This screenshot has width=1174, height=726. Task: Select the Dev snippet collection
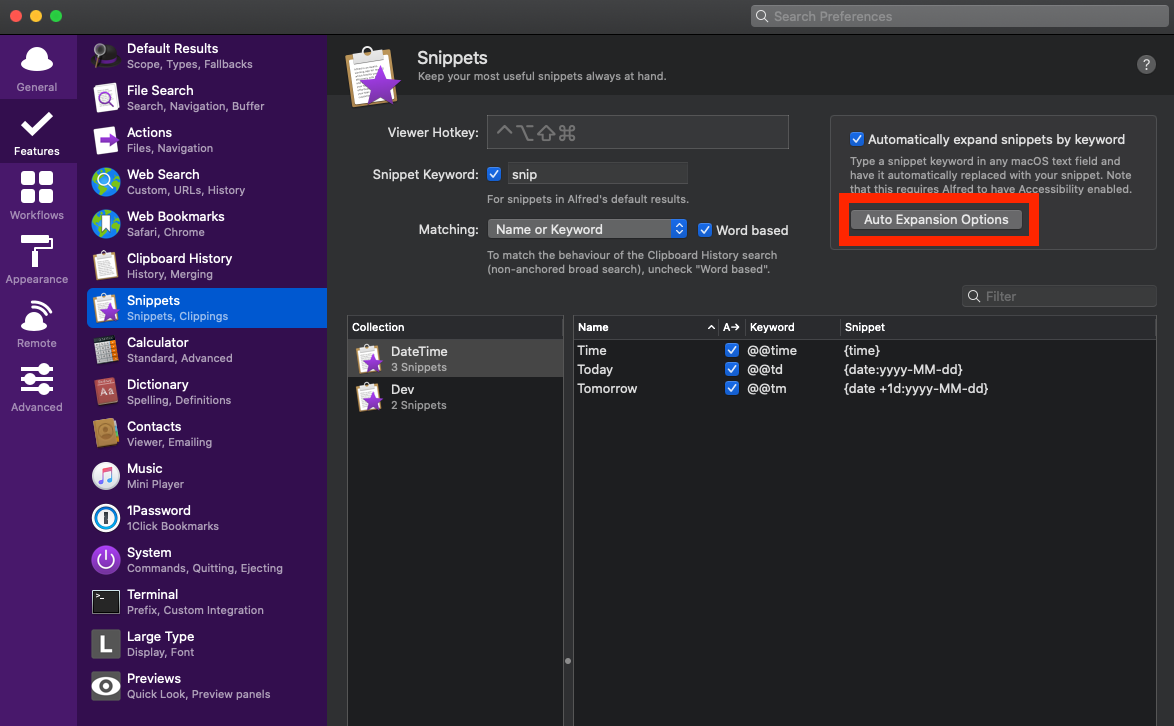tap(455, 397)
